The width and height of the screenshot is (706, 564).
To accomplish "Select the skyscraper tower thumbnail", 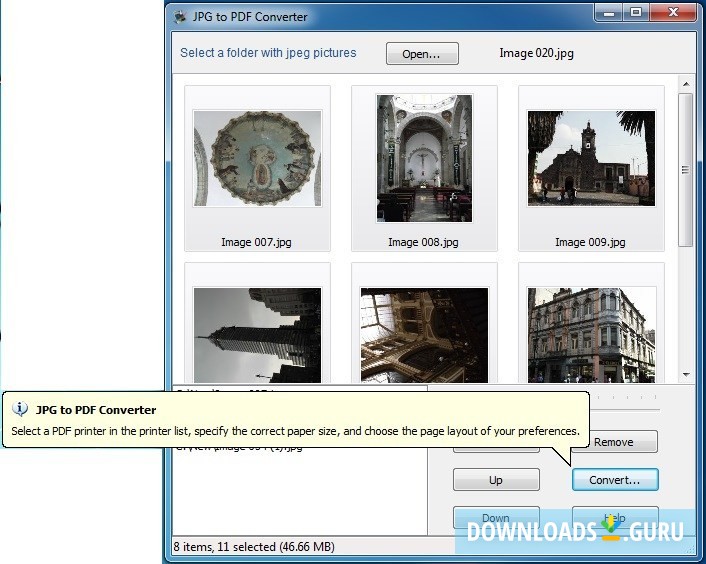I will (x=257, y=335).
